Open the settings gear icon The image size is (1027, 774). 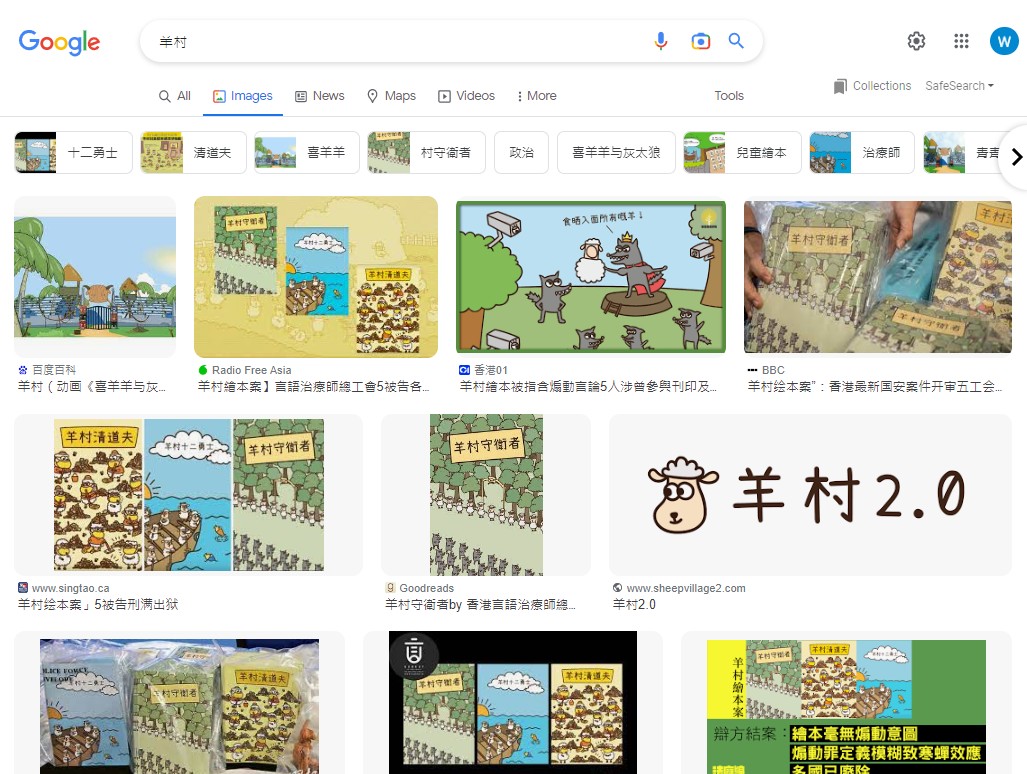pos(916,41)
